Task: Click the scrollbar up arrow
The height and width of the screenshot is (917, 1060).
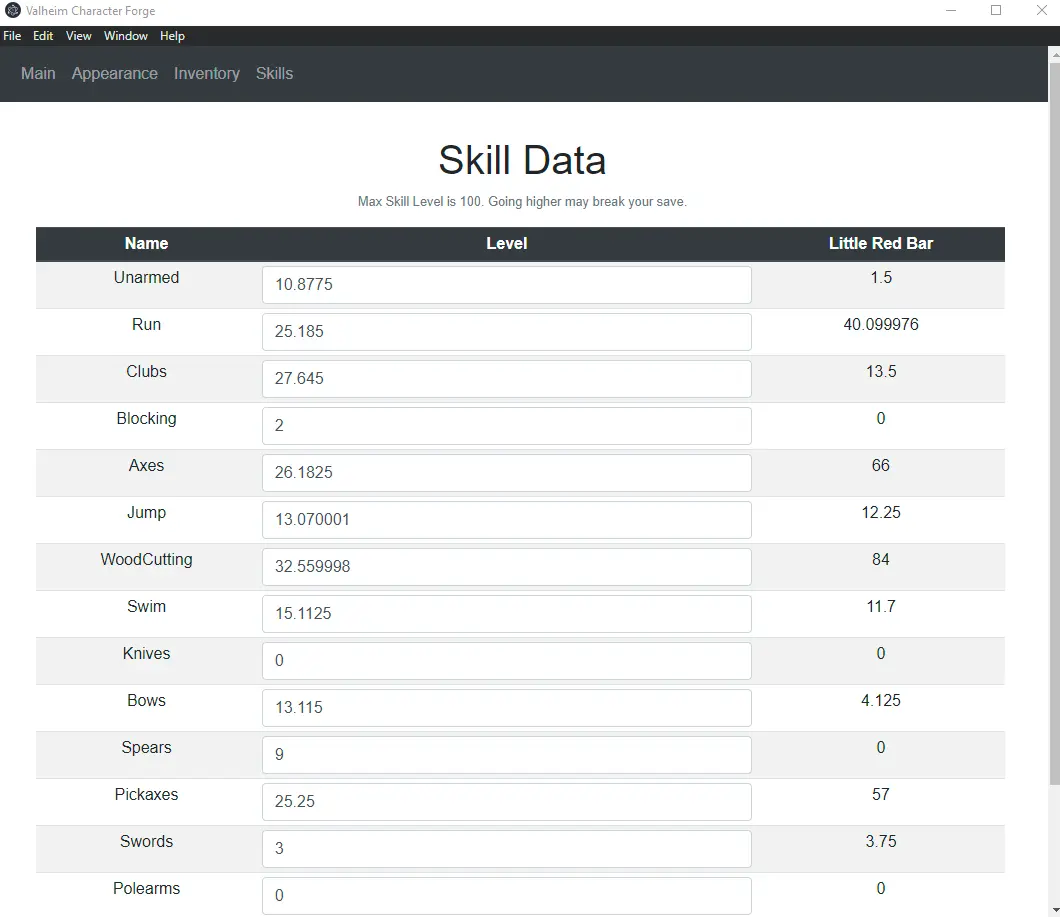Action: click(x=1054, y=53)
